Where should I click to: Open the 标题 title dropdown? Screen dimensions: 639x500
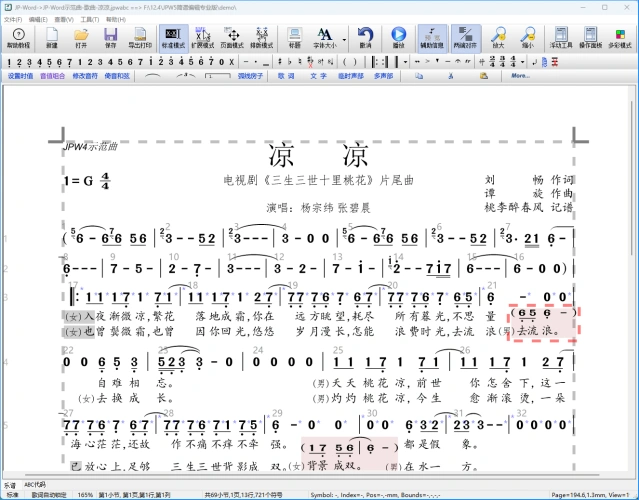click(x=295, y=38)
